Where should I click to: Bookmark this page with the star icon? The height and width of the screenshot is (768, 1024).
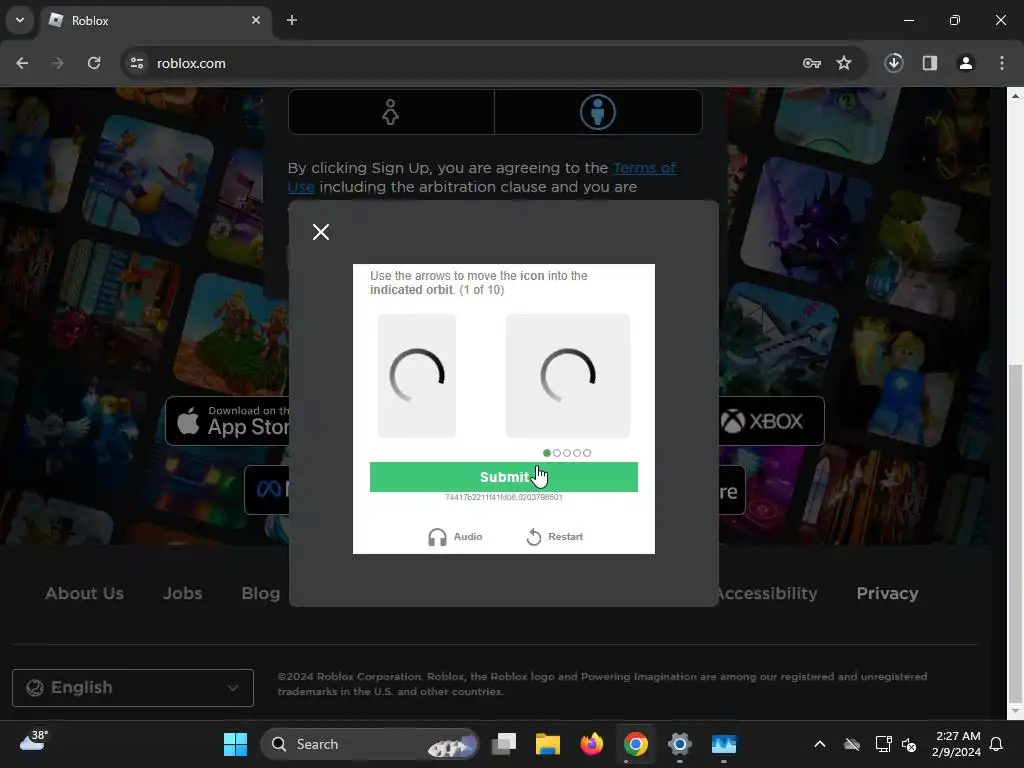844,63
